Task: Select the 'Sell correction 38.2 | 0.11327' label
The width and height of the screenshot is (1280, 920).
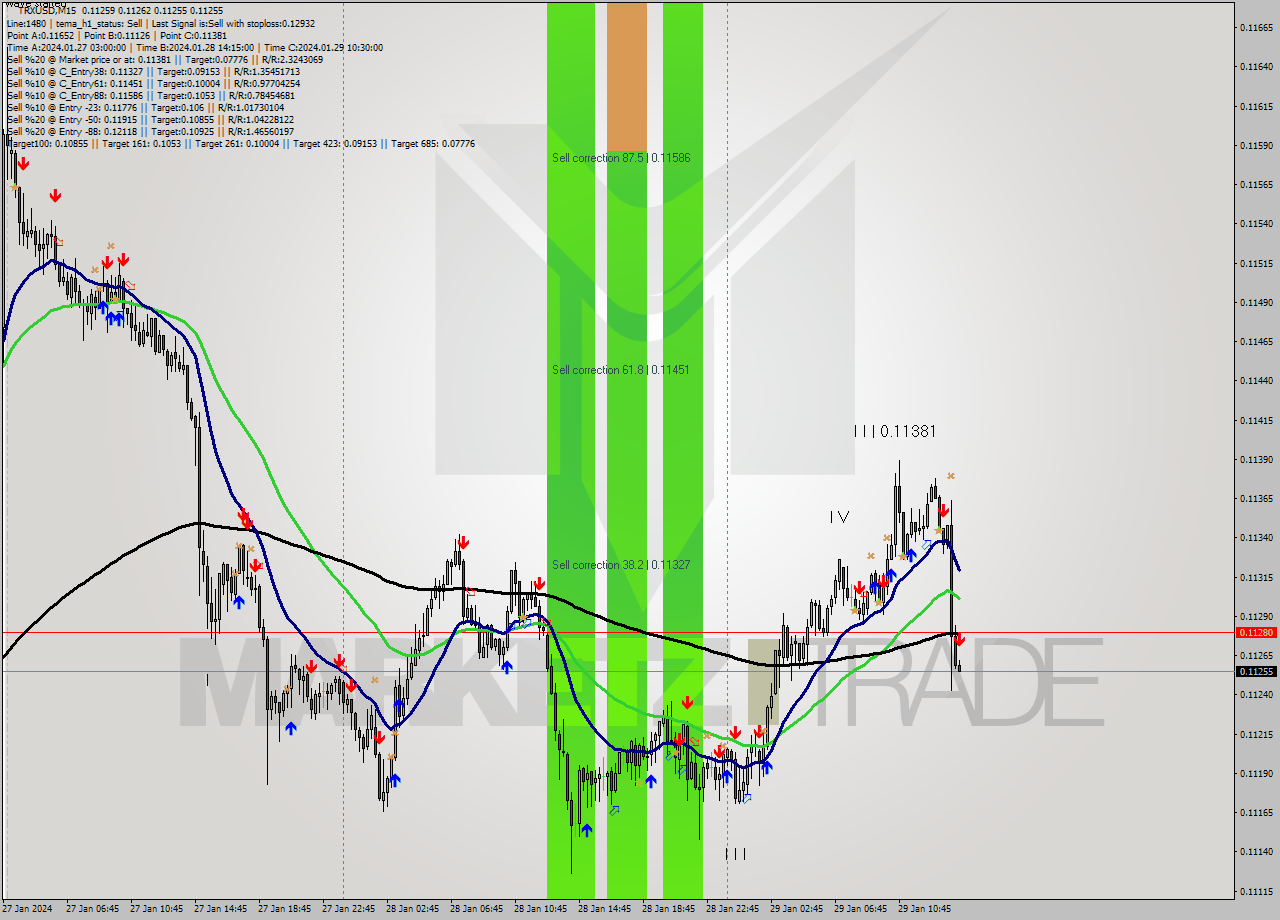Action: click(x=620, y=565)
